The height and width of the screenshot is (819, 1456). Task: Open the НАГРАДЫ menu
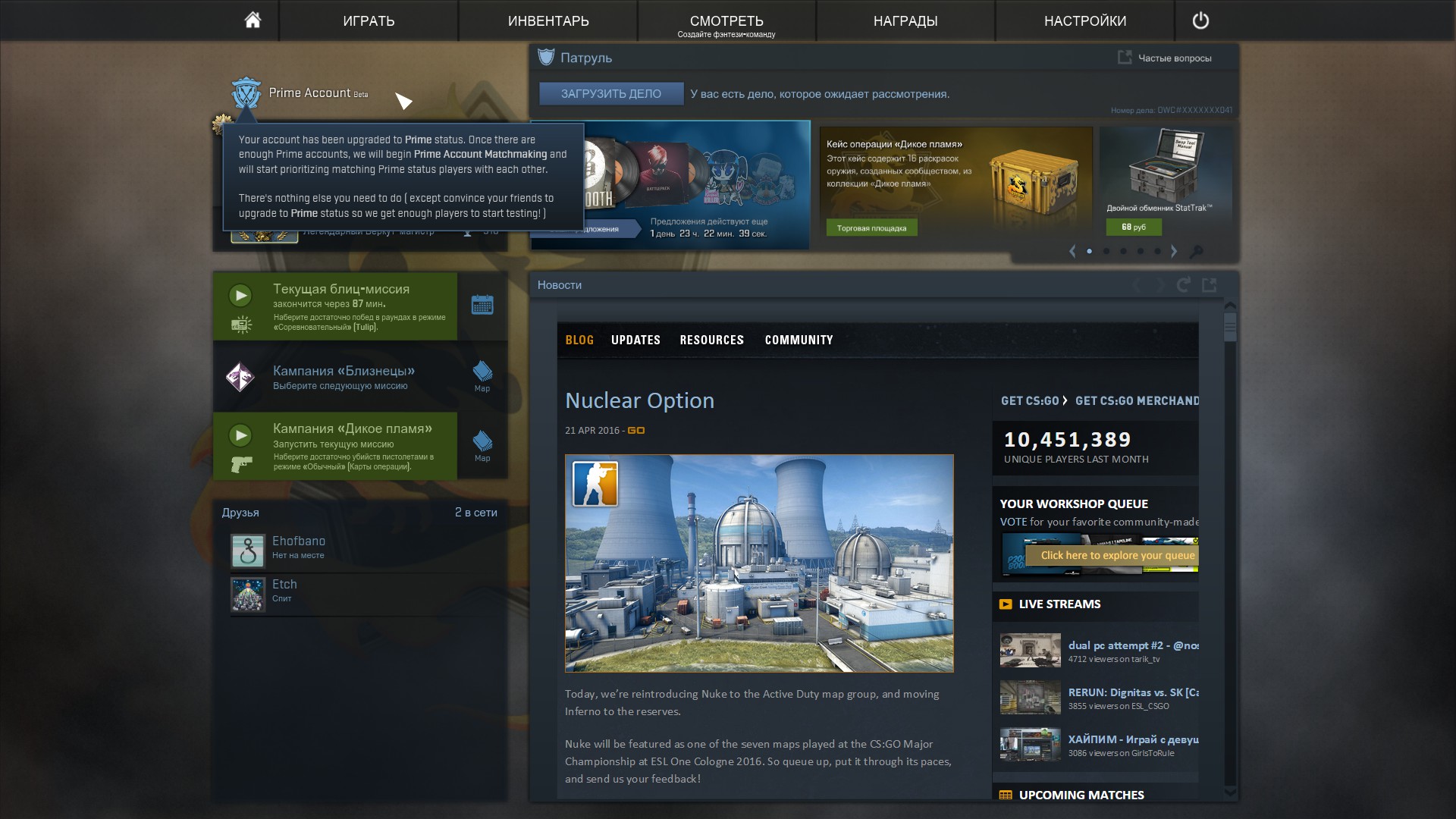coord(905,20)
